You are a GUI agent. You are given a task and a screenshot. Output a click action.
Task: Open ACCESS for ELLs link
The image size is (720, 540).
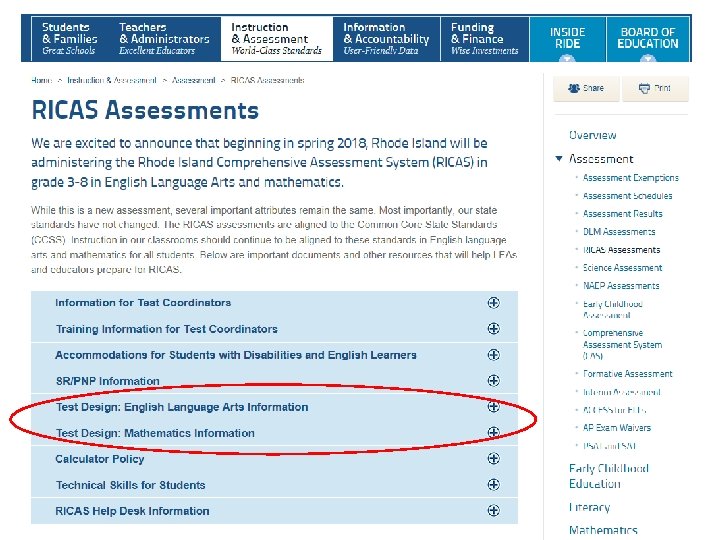614,410
